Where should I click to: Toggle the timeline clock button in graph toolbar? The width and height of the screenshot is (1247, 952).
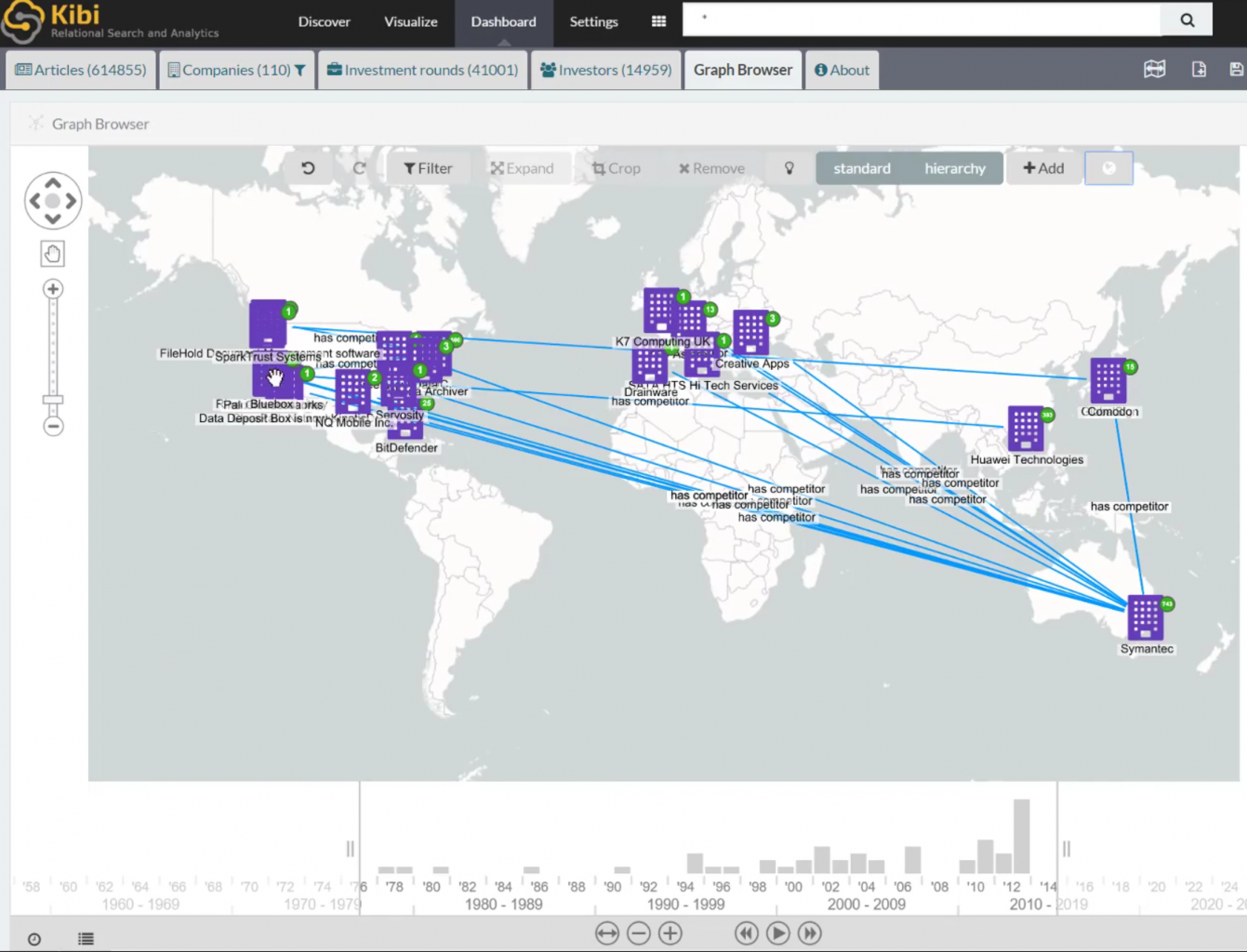point(1108,168)
